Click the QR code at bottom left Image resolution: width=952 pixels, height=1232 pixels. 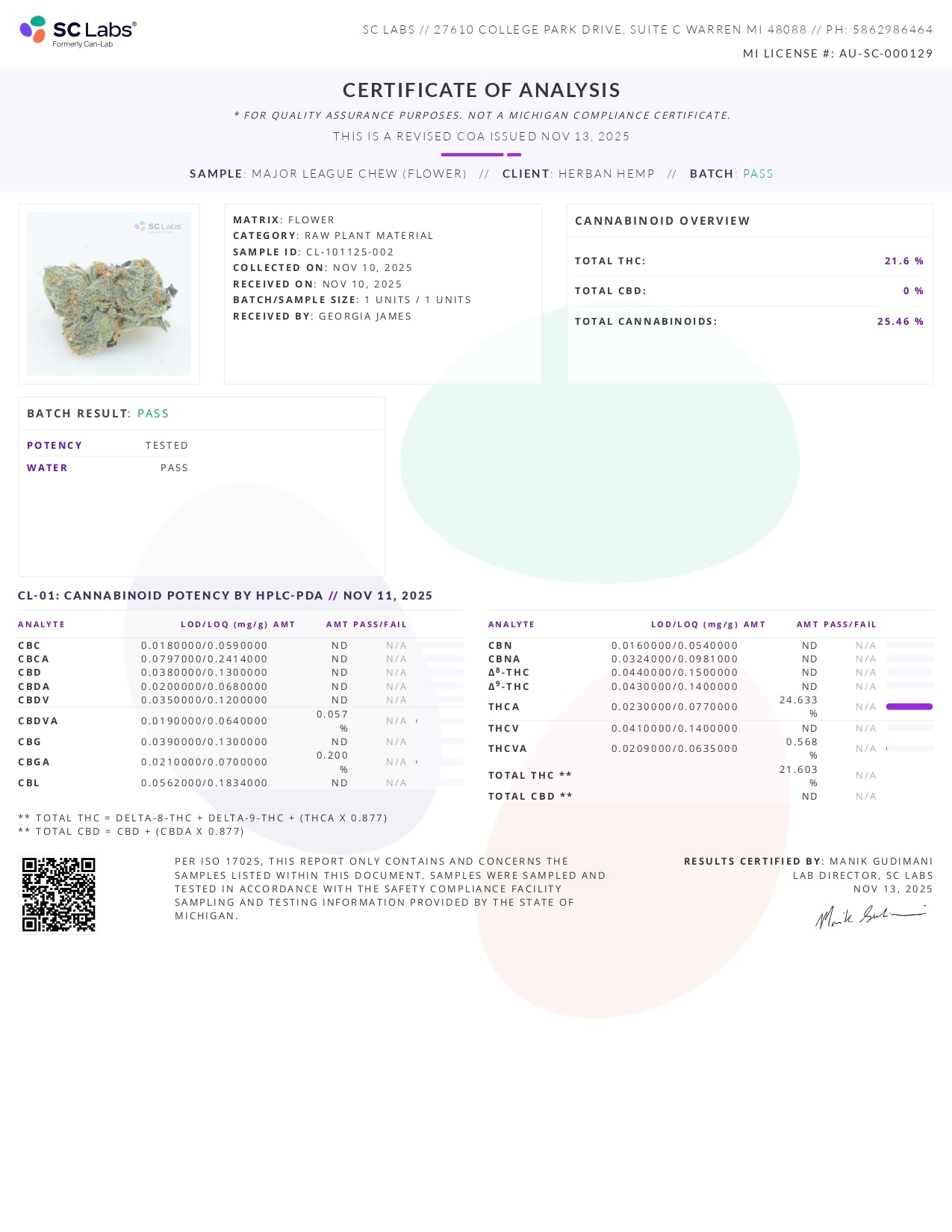click(x=58, y=895)
